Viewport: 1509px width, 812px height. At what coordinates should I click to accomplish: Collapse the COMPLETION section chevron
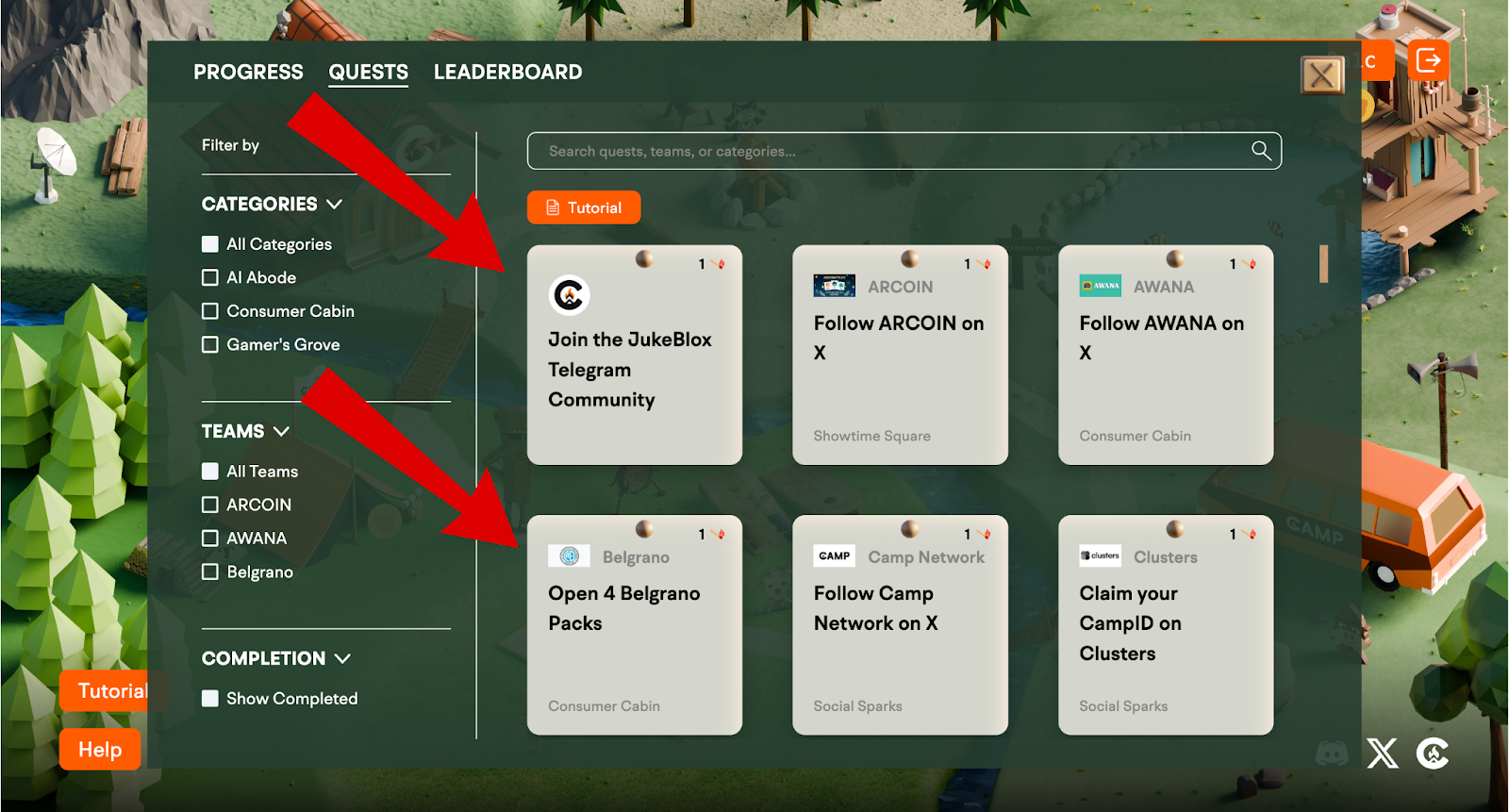tap(342, 658)
